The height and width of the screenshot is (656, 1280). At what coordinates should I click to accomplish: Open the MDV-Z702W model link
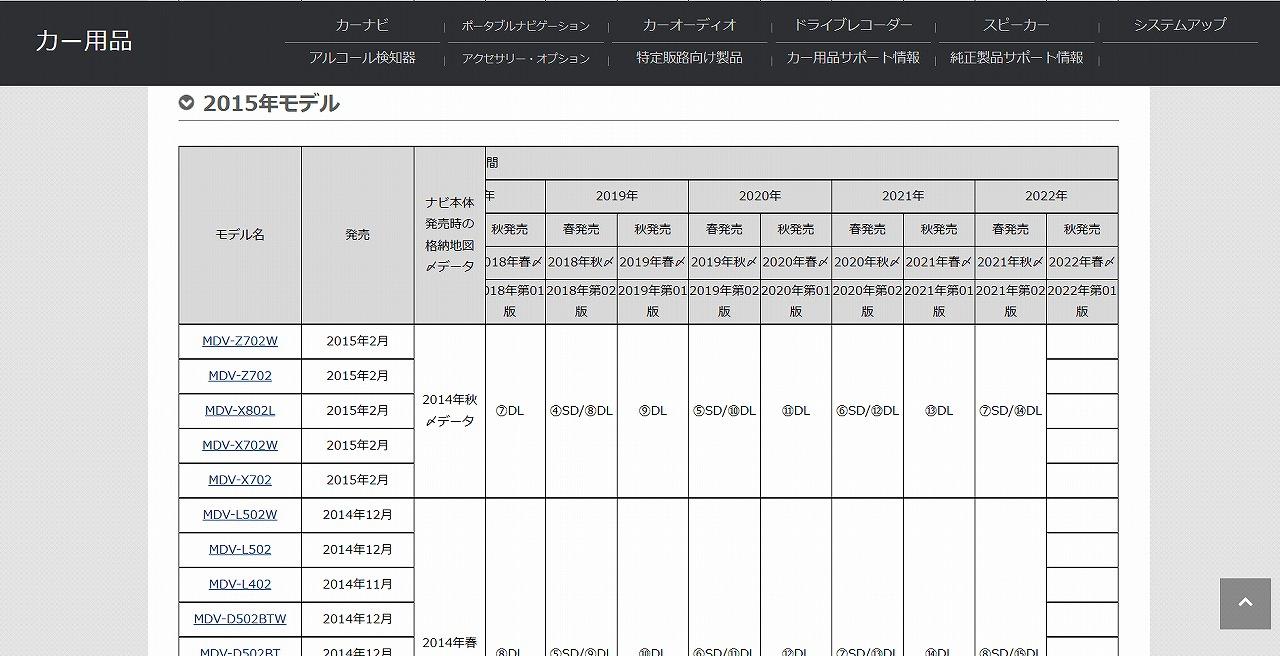(240, 341)
